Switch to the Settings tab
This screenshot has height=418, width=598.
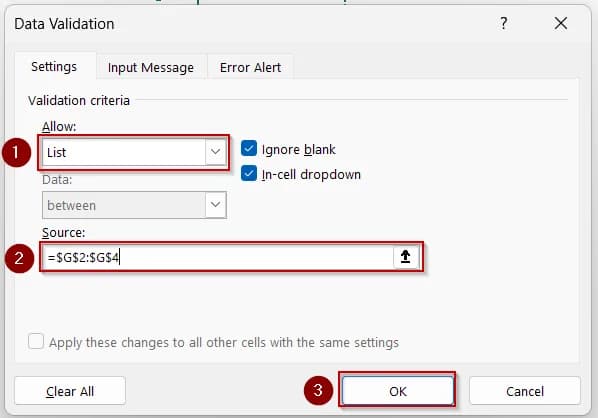tap(54, 67)
